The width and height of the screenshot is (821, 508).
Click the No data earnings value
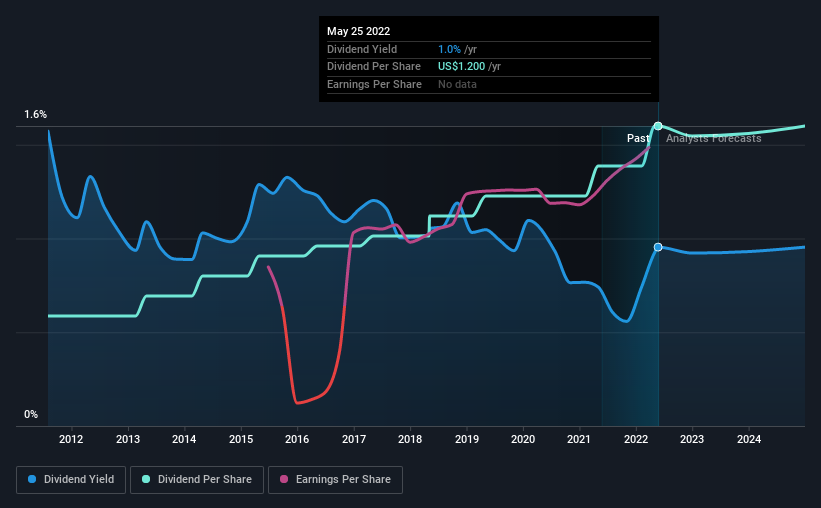click(458, 84)
